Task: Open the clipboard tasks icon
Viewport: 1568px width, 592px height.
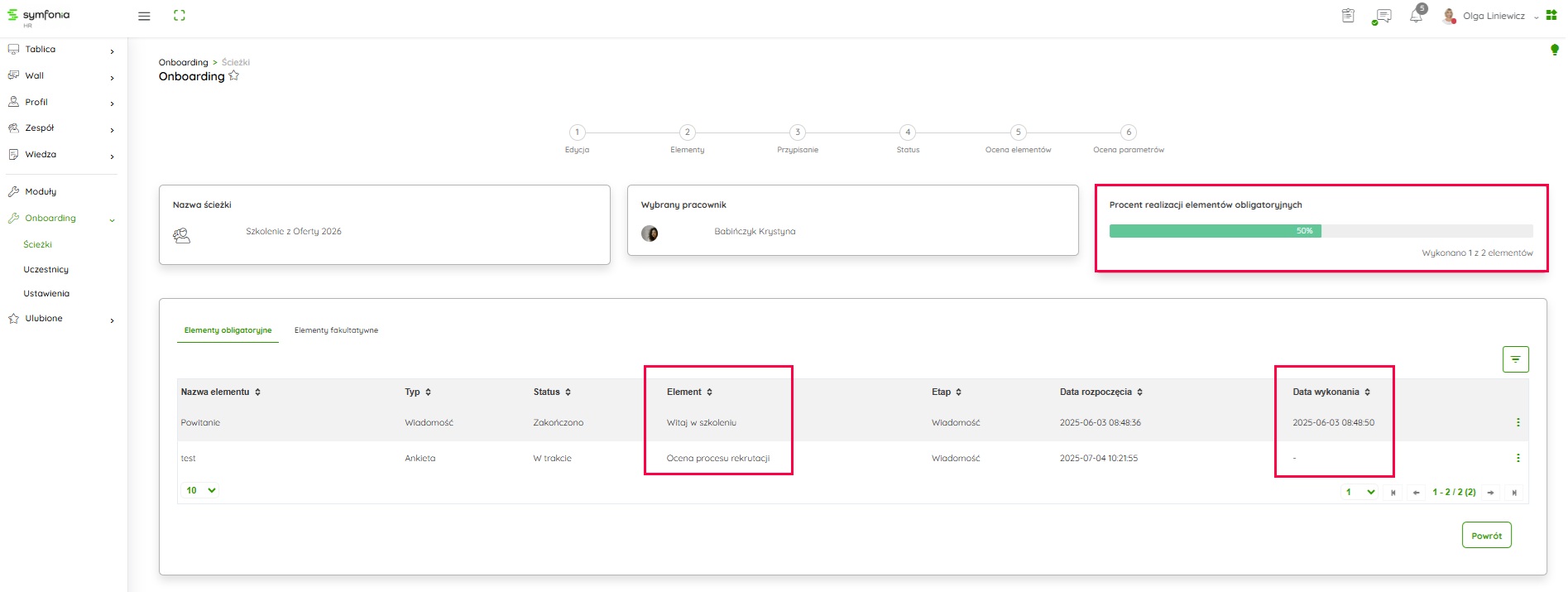Action: click(1348, 16)
